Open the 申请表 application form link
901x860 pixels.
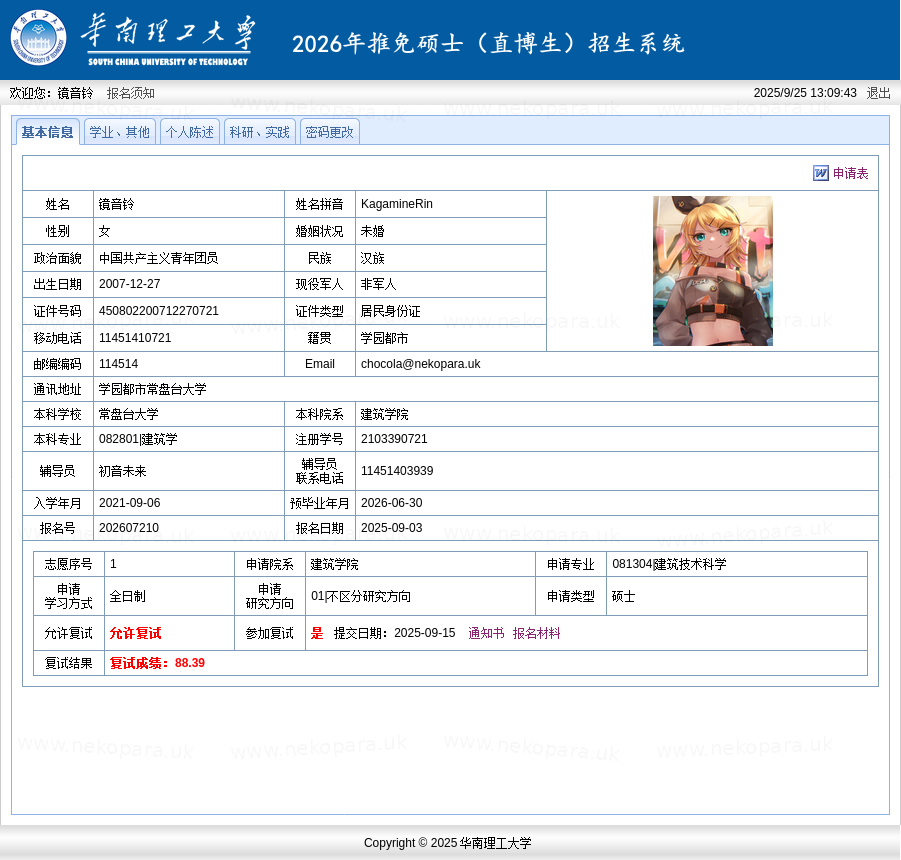click(850, 173)
